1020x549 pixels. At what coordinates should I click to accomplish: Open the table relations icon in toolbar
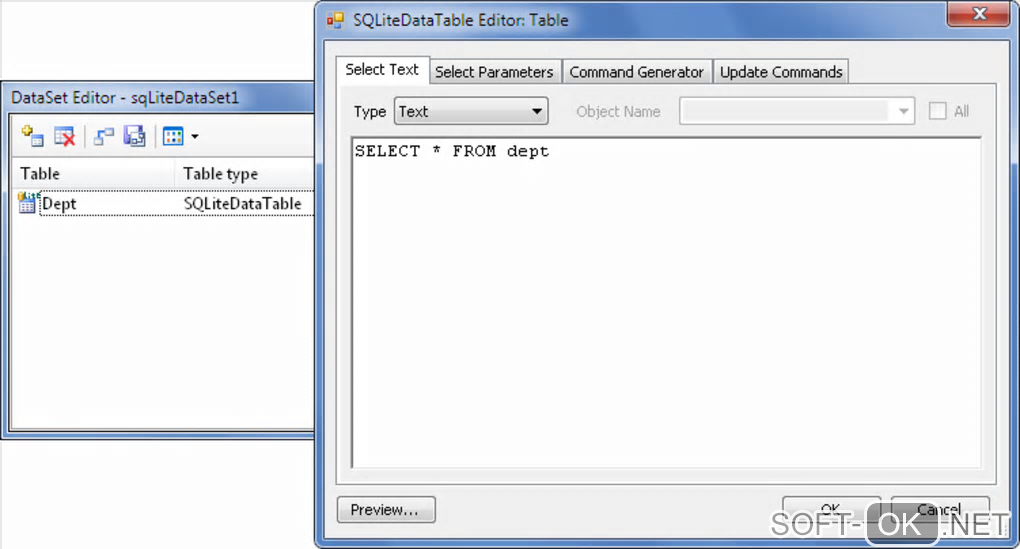[103, 136]
